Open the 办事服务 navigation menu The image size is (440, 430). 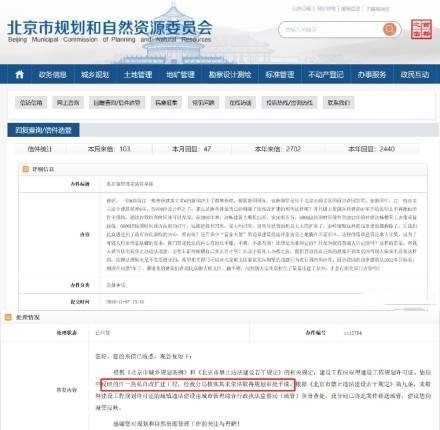pyautogui.click(x=372, y=74)
